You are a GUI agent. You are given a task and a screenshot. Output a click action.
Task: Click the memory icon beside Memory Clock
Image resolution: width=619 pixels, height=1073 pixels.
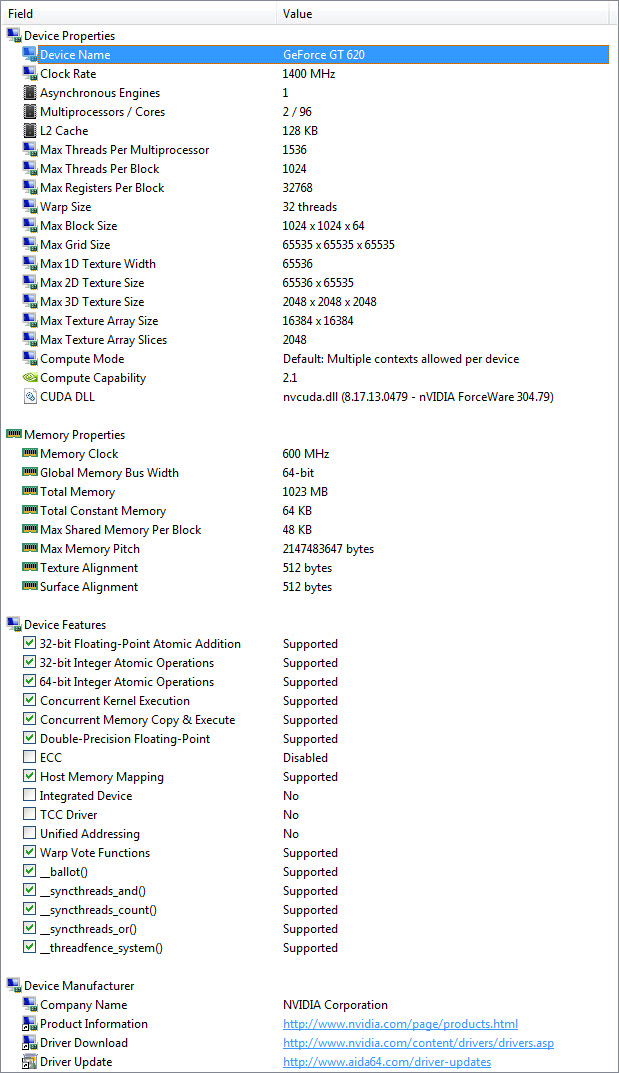tap(30, 453)
